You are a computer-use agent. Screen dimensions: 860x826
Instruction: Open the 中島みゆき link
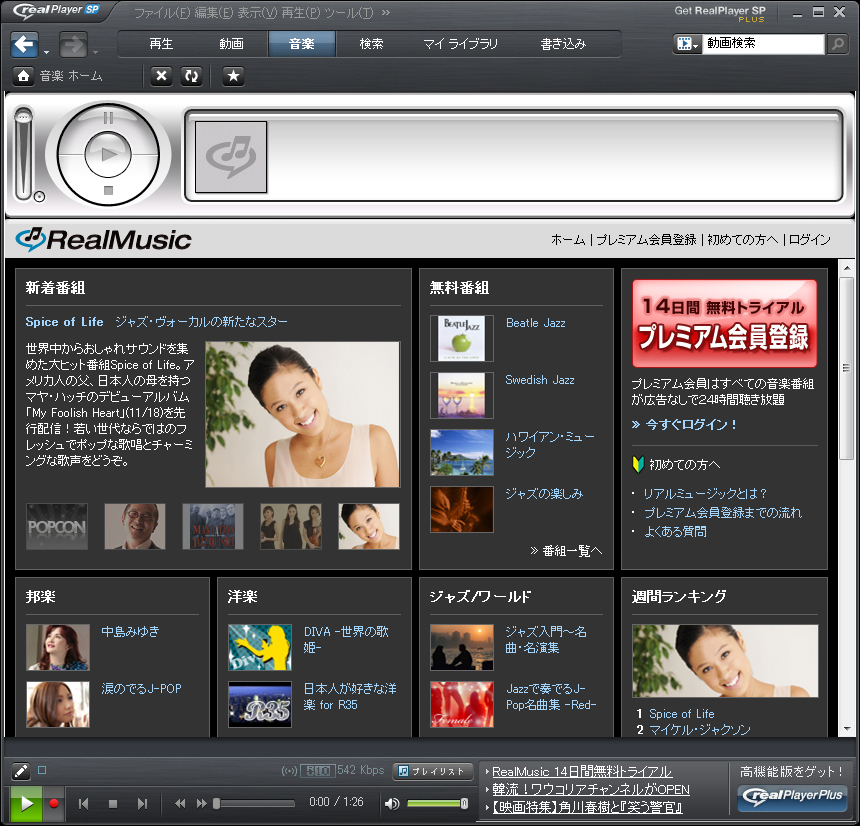click(131, 632)
